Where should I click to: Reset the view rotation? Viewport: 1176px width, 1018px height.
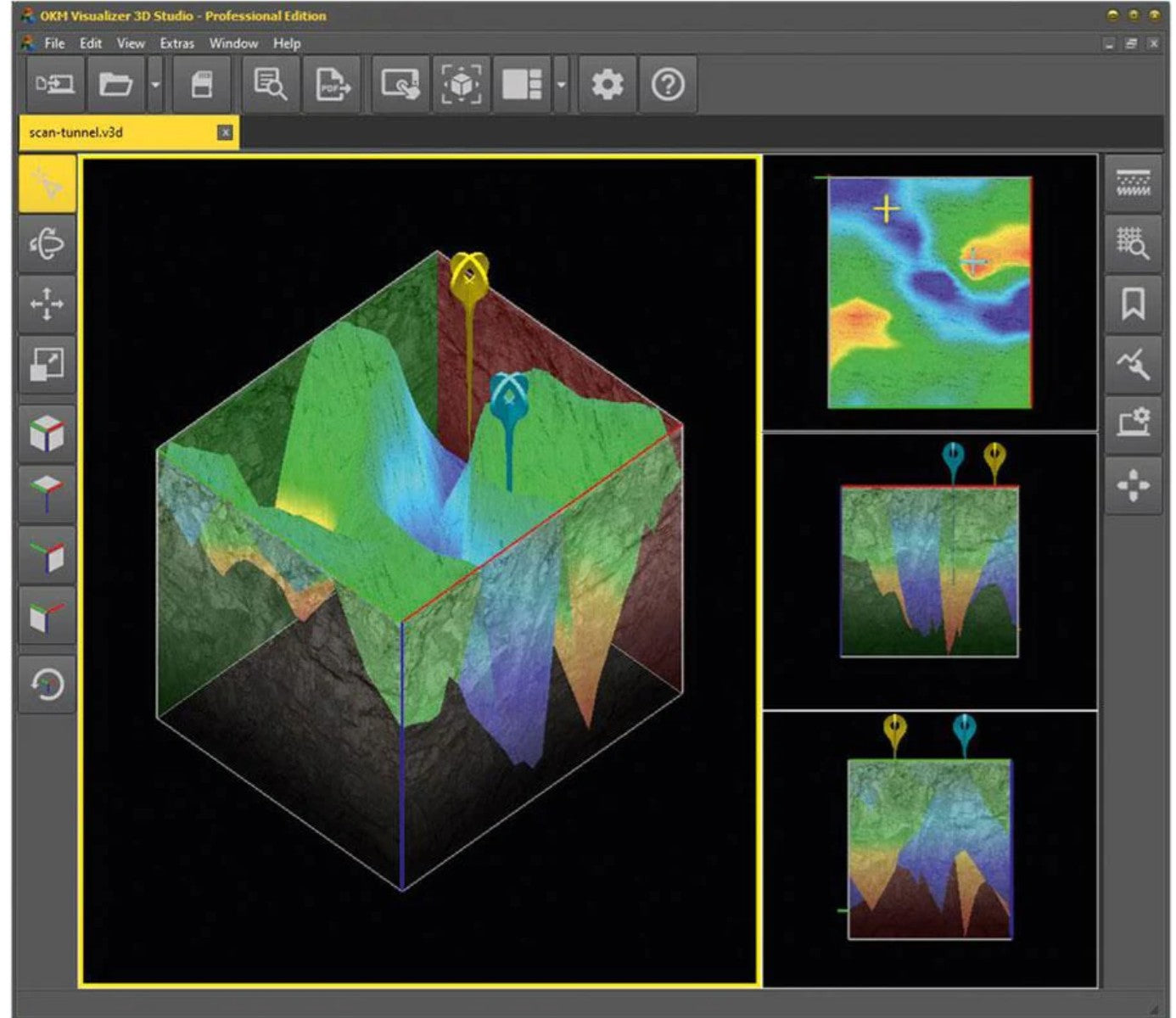(47, 684)
